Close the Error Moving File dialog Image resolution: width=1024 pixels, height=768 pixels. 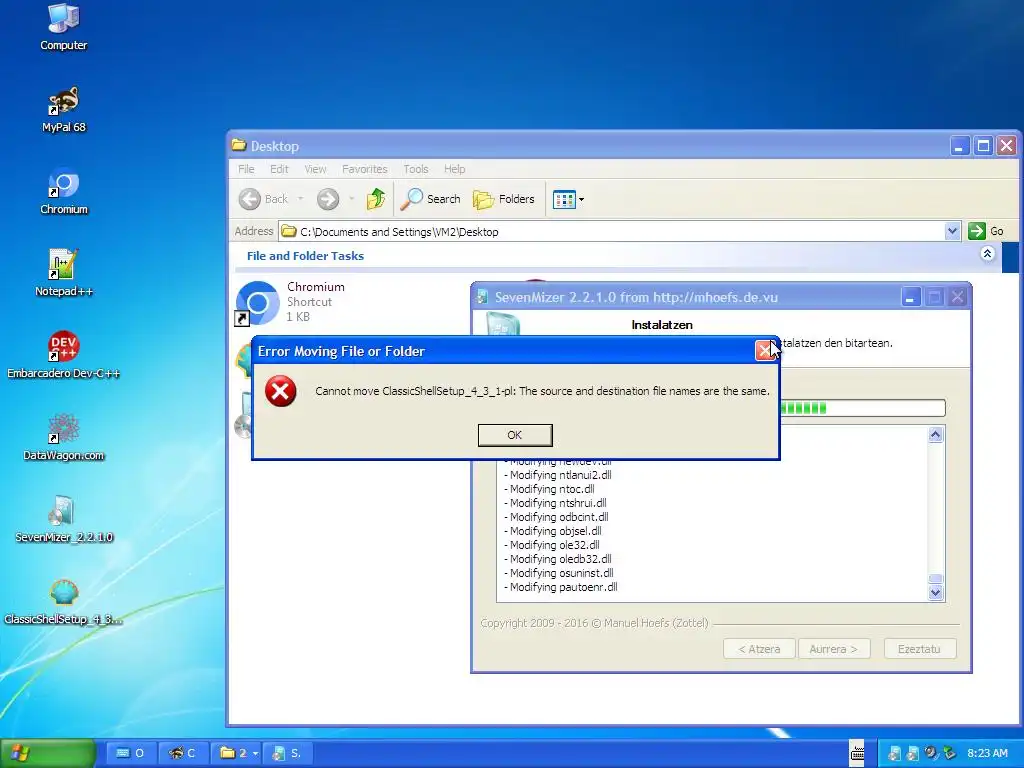765,351
